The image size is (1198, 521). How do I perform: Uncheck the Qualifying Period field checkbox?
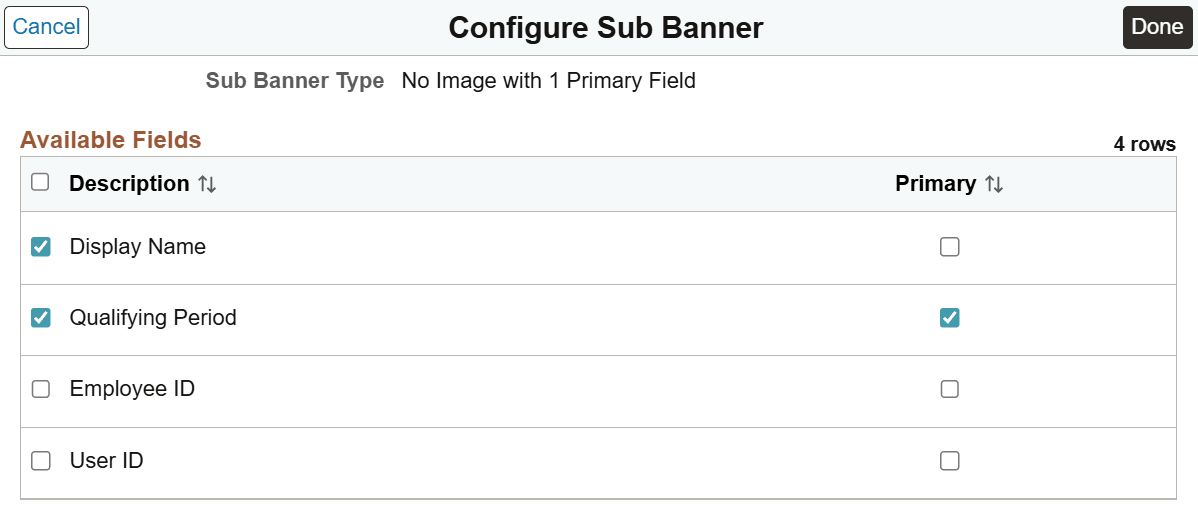coord(41,318)
